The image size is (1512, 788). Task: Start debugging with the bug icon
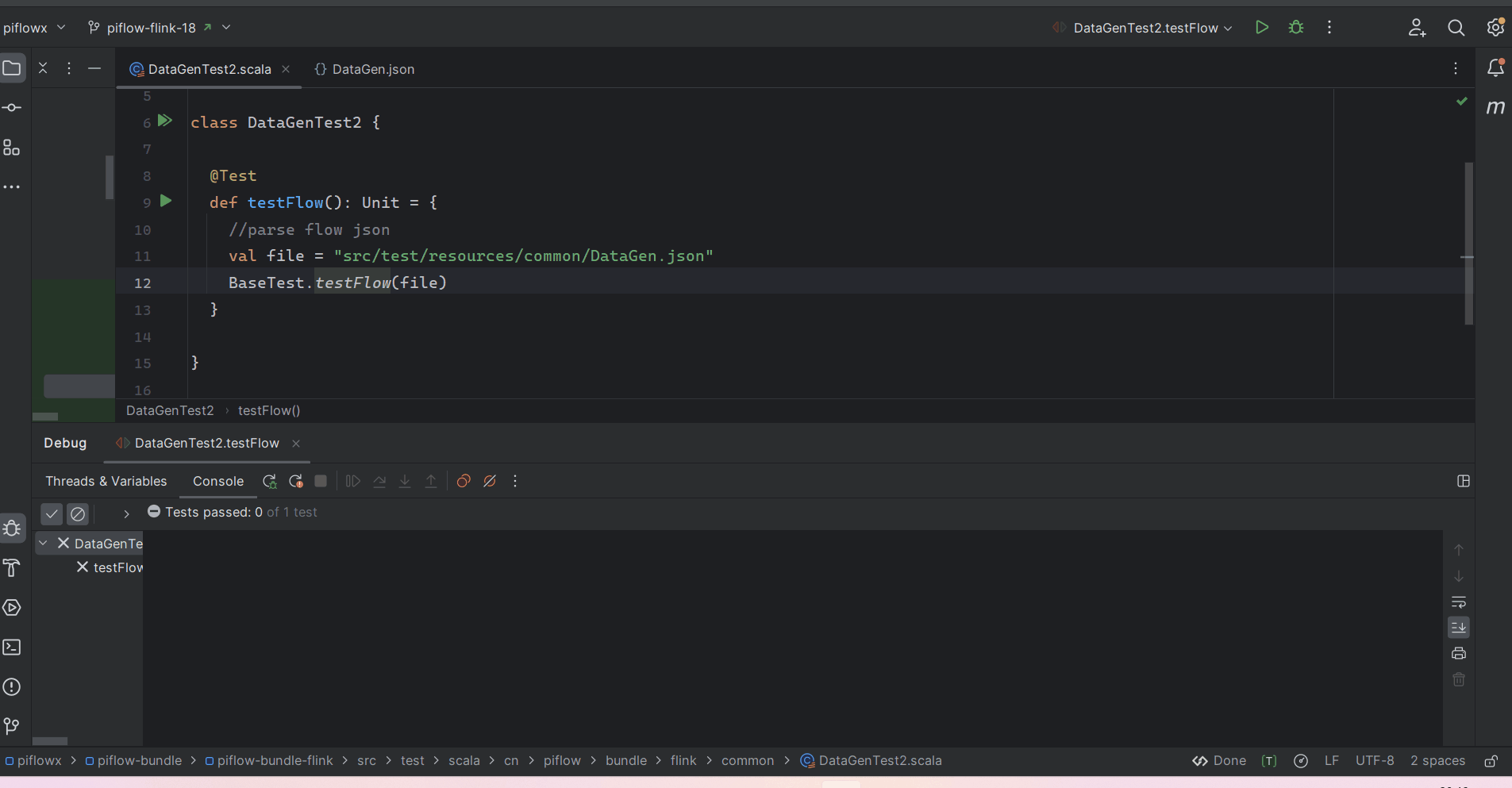[x=1296, y=27]
